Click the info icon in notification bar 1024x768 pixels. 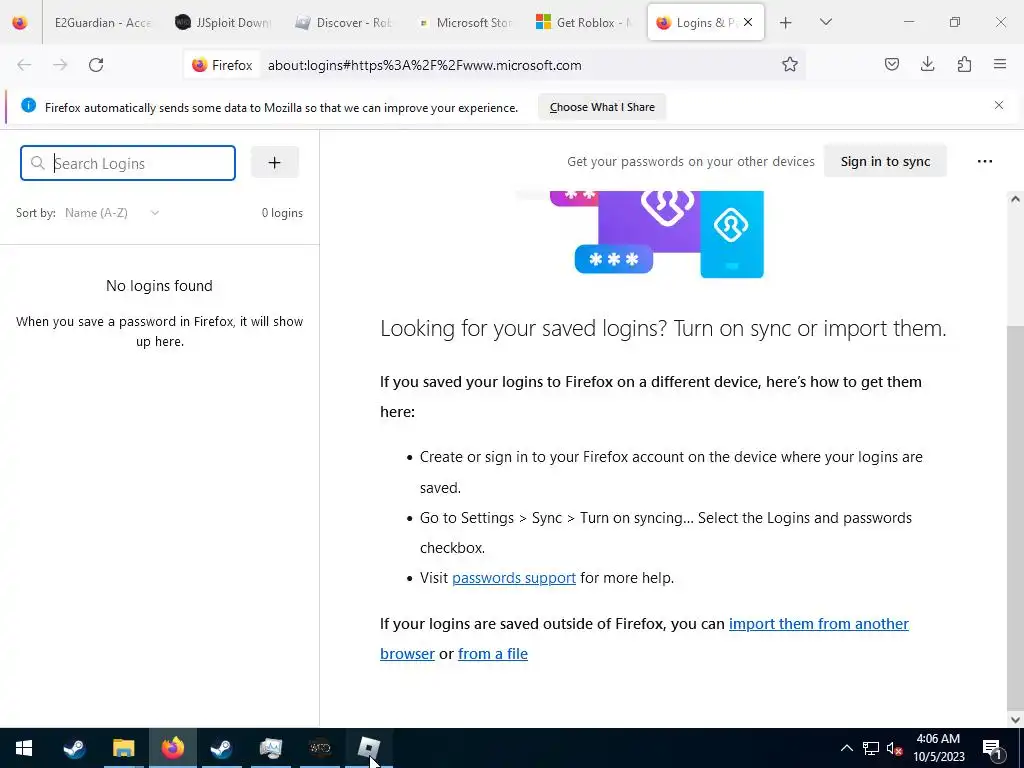coord(28,105)
